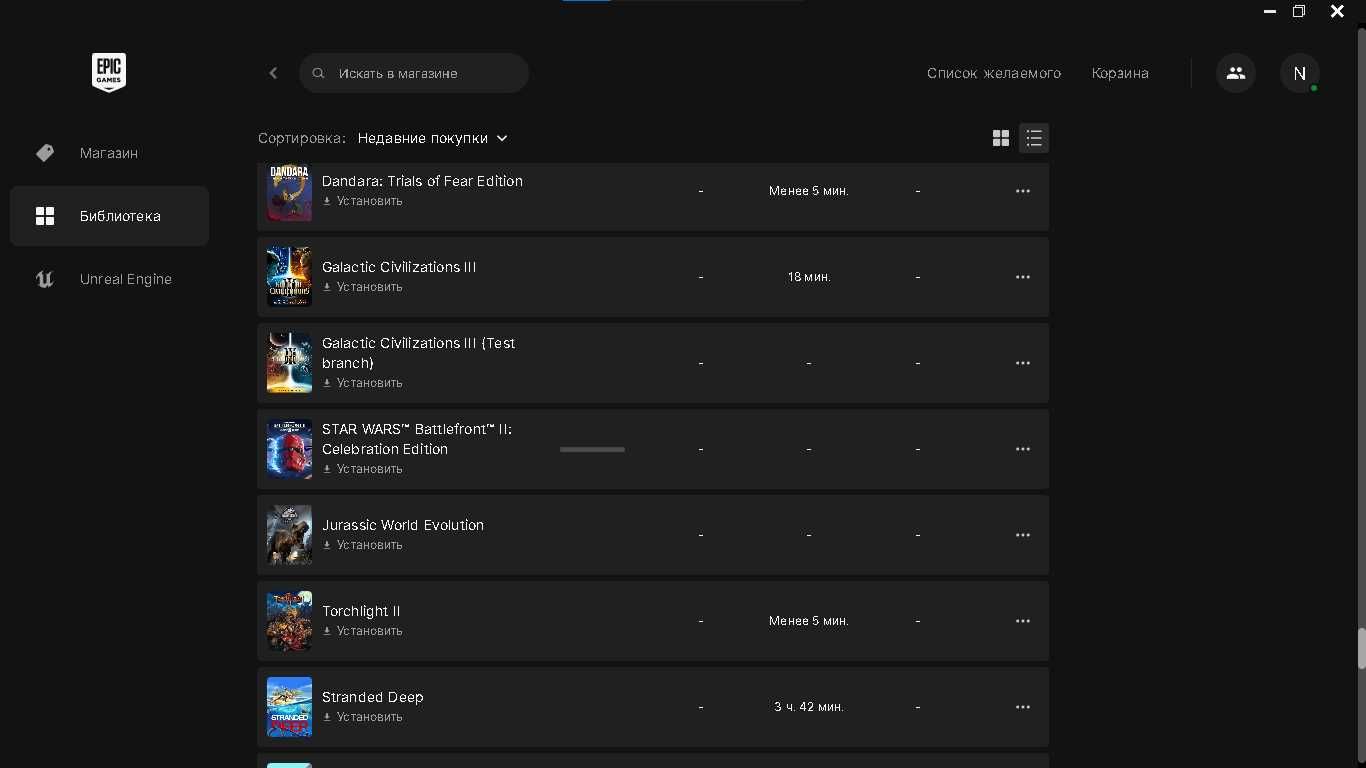This screenshot has width=1366, height=768.
Task: Click Установить under Torchlight II
Action: [x=362, y=631]
